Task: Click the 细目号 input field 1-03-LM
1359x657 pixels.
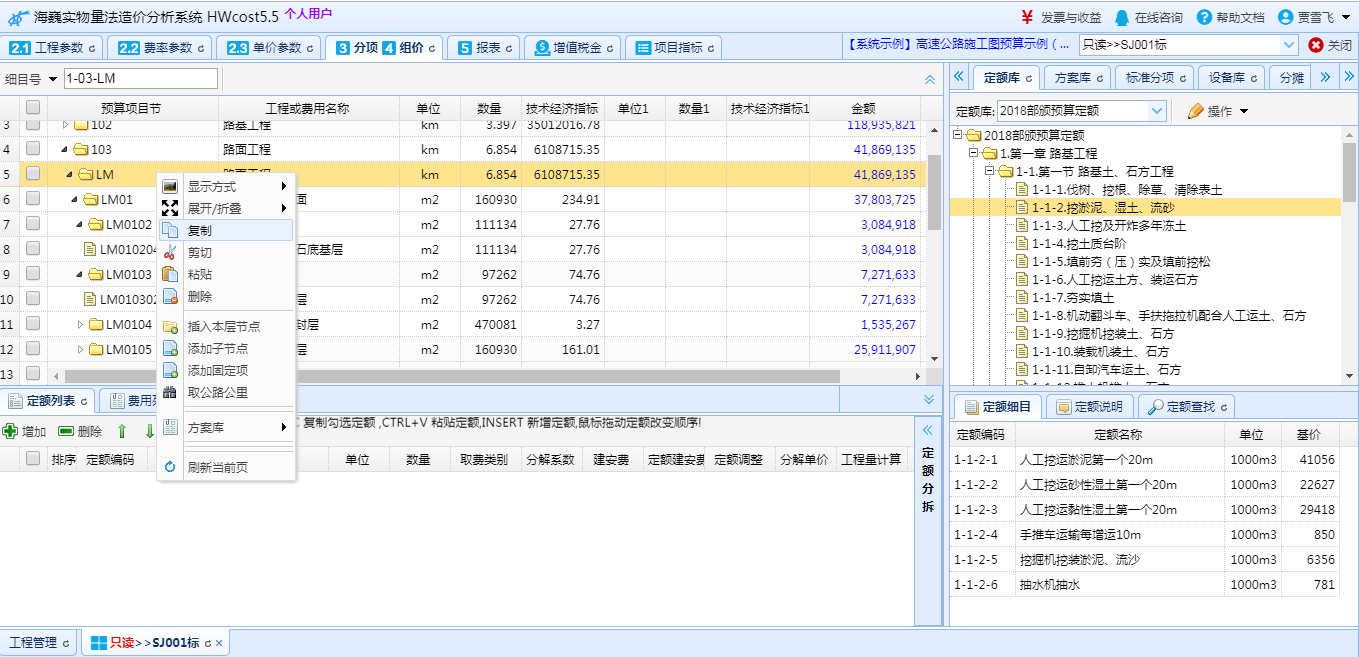Action: 141,79
